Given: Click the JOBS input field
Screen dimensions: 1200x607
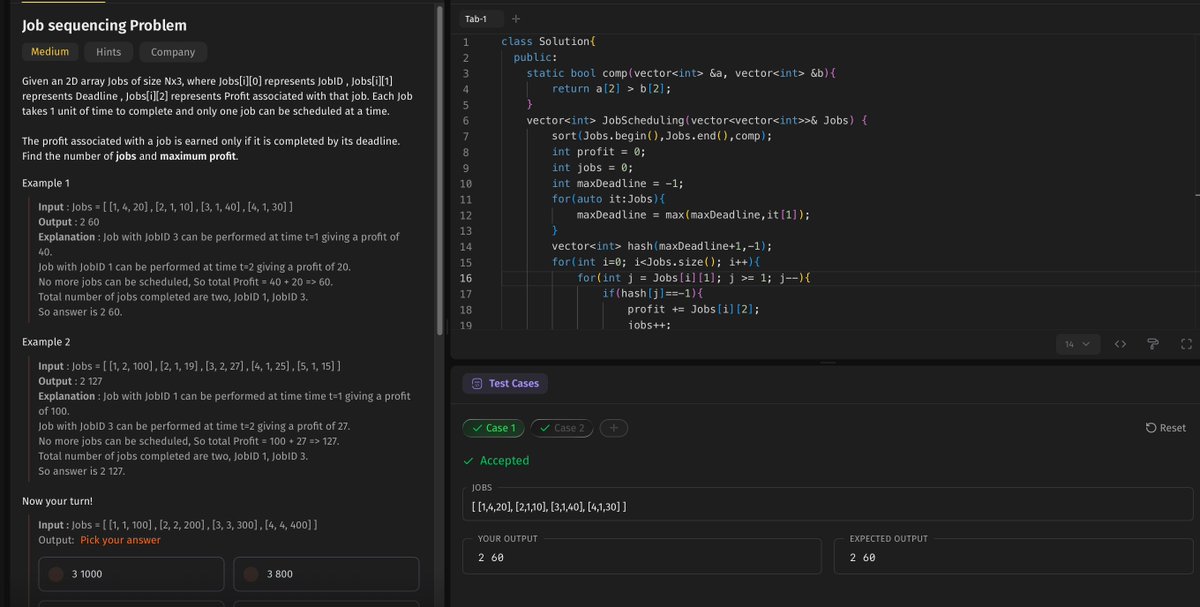Looking at the screenshot, I should (829, 507).
